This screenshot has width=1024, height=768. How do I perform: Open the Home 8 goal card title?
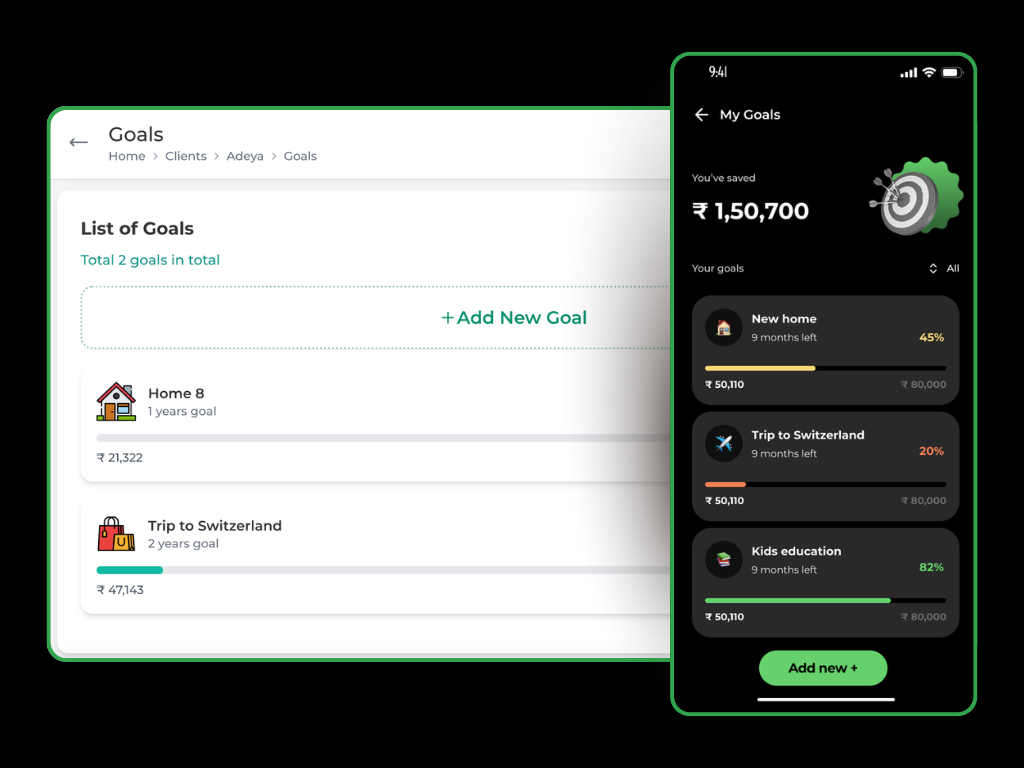(x=176, y=393)
